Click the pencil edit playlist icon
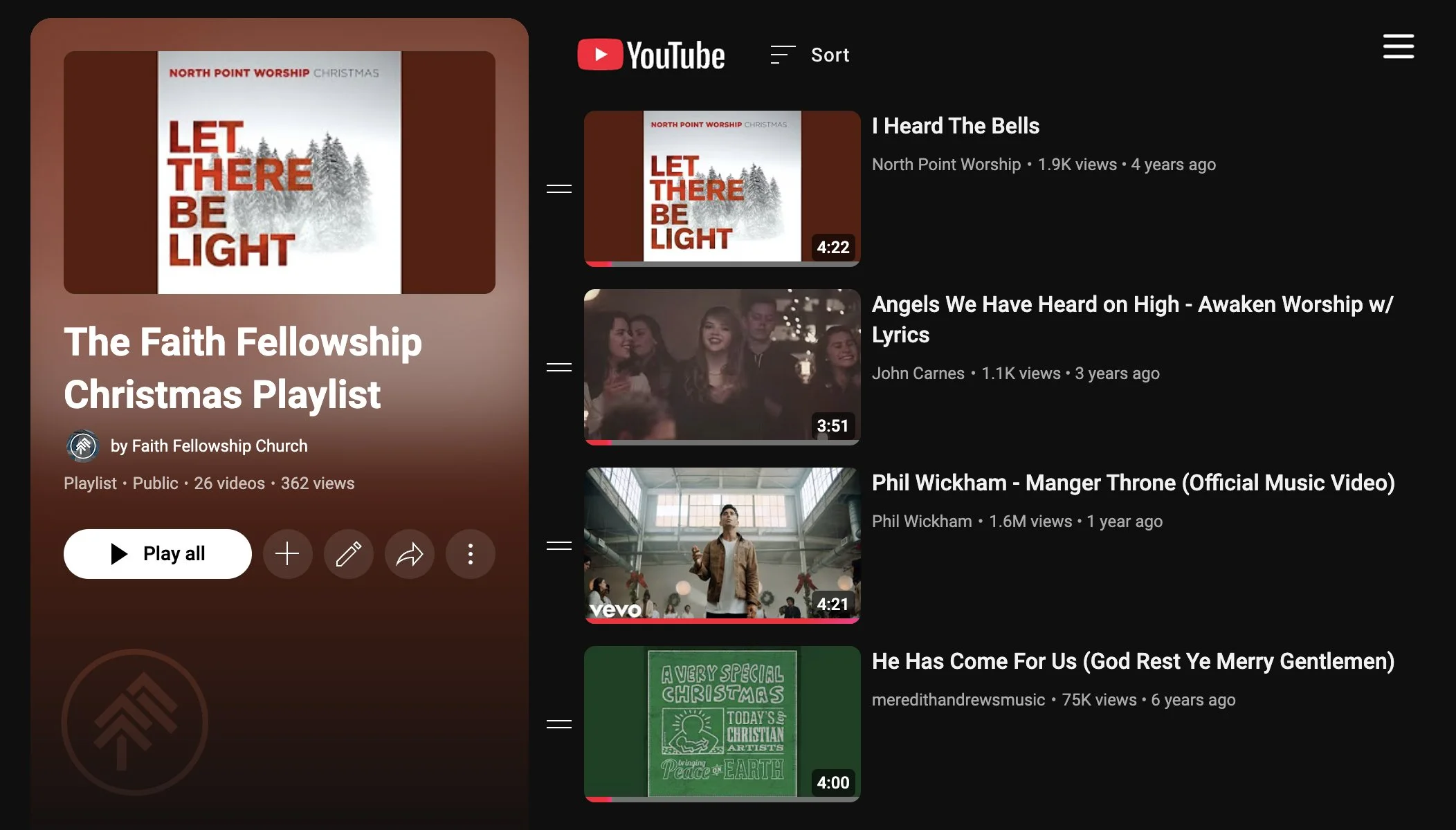Image resolution: width=1456 pixels, height=830 pixels. pos(348,553)
